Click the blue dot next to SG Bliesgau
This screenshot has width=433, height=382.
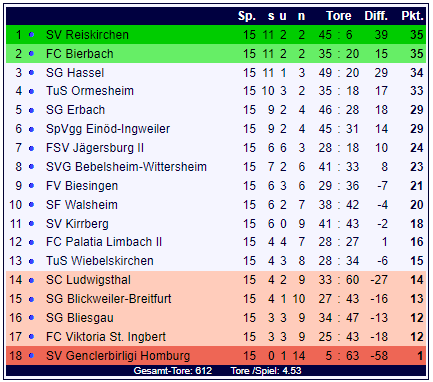(x=32, y=318)
